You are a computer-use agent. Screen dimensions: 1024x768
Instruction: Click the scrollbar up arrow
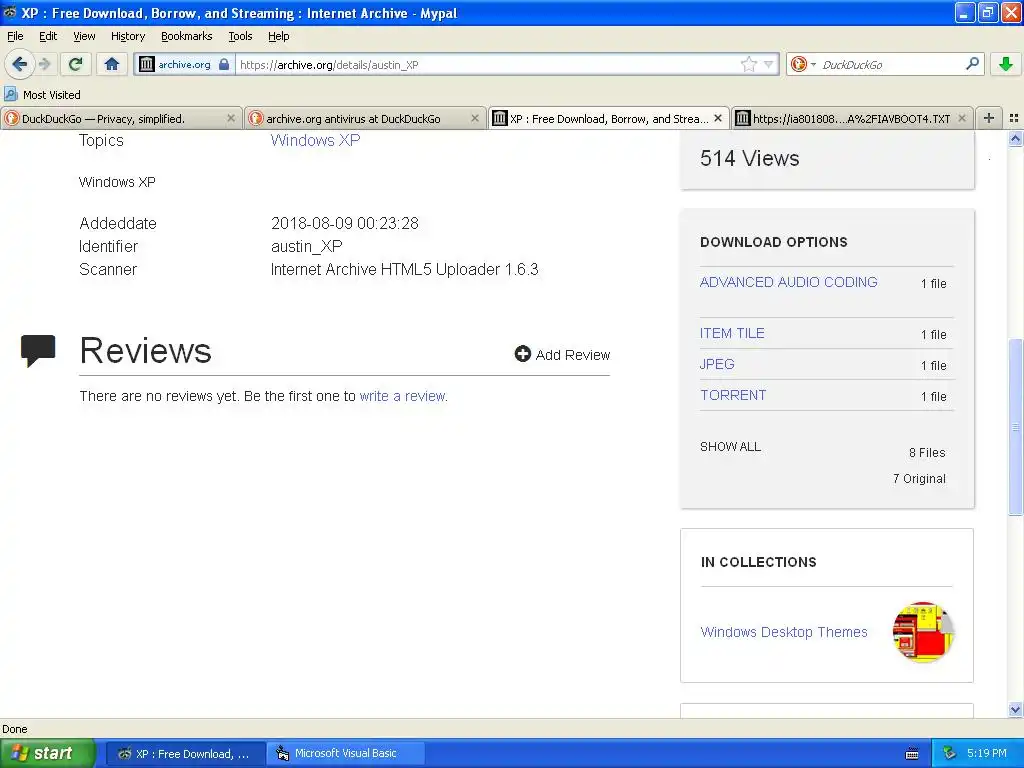click(x=1015, y=138)
